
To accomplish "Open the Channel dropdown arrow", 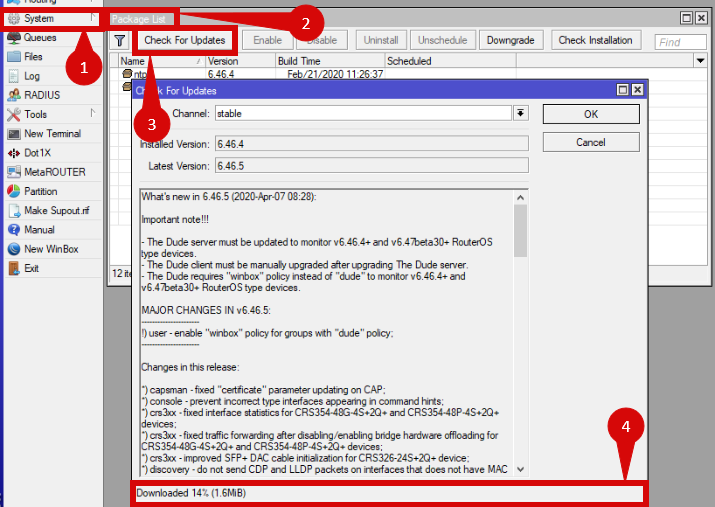I will (x=520, y=113).
